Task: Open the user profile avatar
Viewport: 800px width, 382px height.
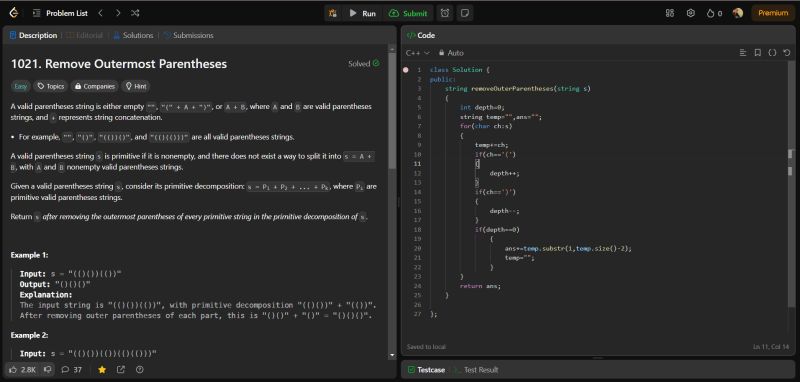Action: pyautogui.click(x=738, y=13)
